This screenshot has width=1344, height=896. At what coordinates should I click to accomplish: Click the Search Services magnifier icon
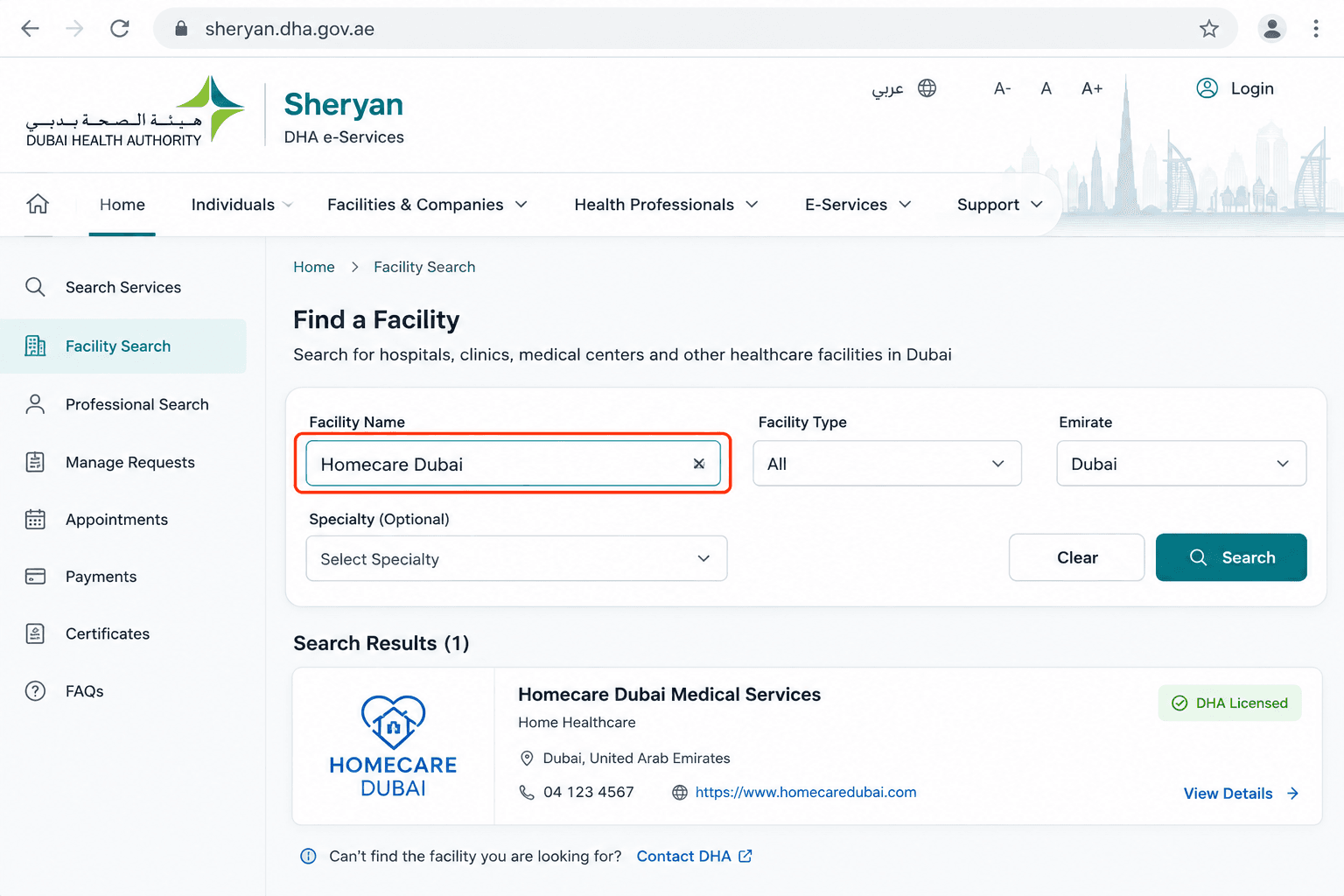tap(35, 287)
